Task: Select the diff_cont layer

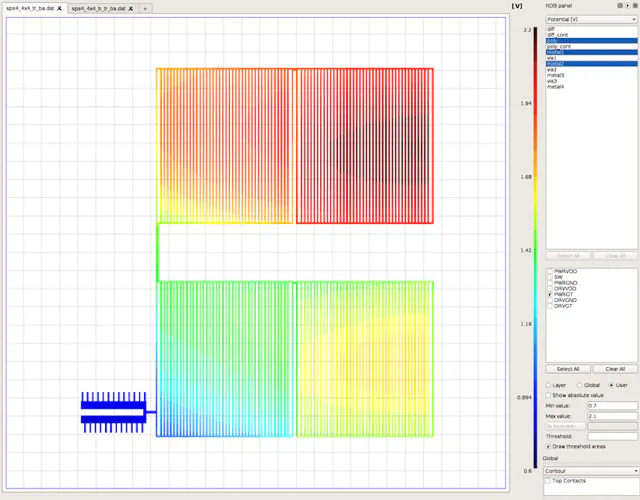Action: [591, 35]
